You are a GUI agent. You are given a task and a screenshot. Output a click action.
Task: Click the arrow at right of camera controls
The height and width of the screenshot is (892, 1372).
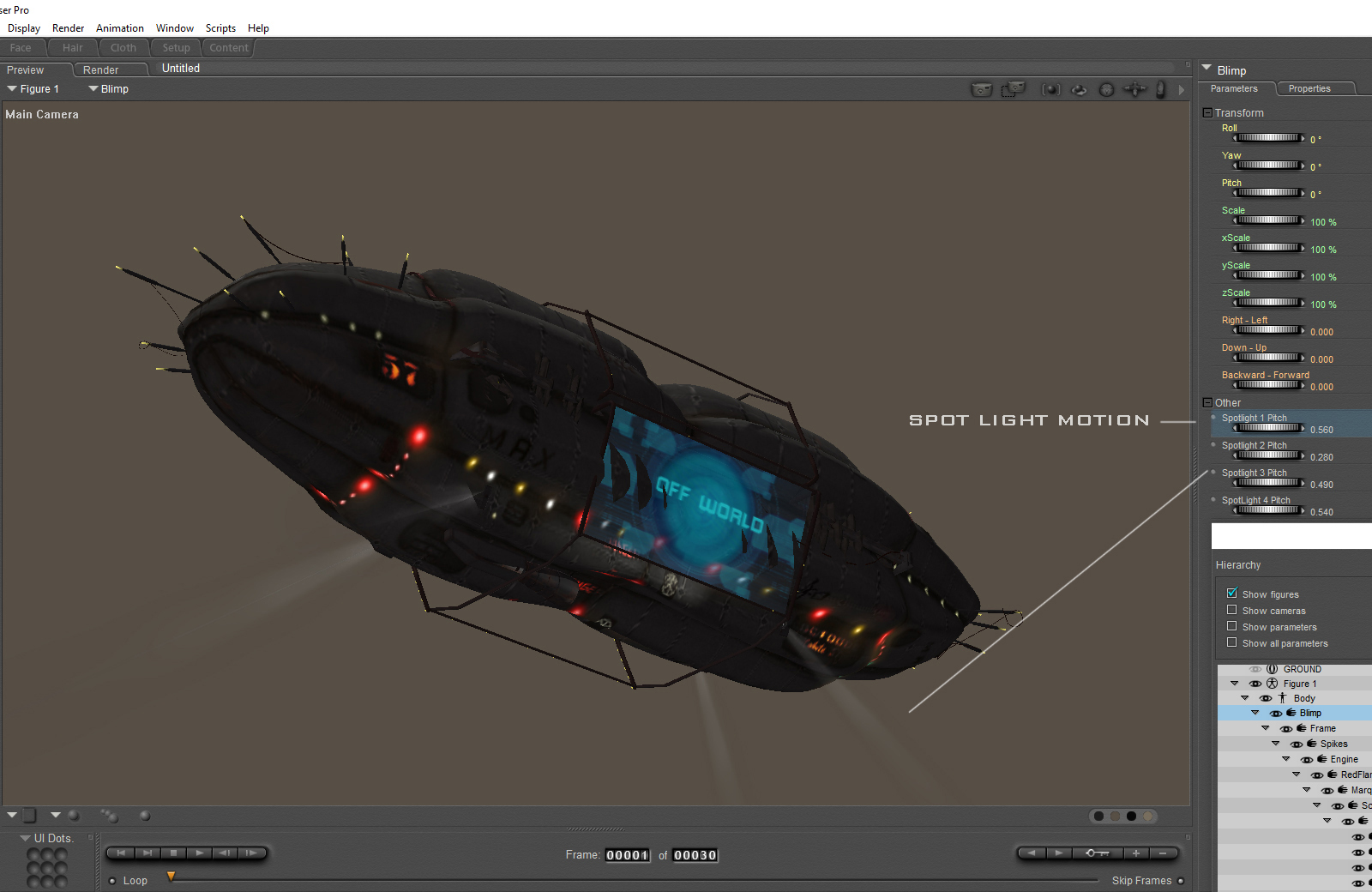(1181, 89)
